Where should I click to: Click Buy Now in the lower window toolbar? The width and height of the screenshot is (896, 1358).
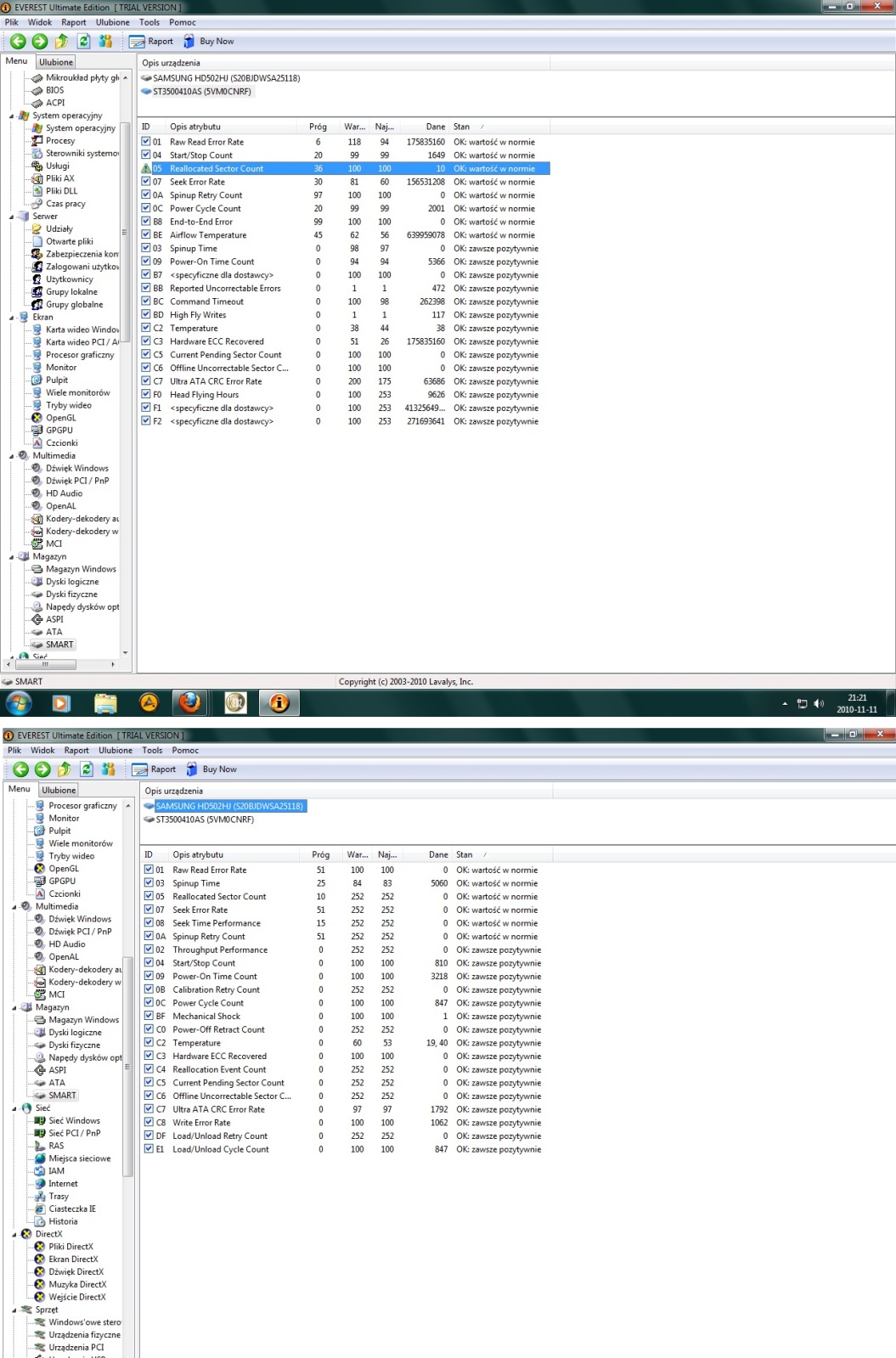[x=211, y=769]
